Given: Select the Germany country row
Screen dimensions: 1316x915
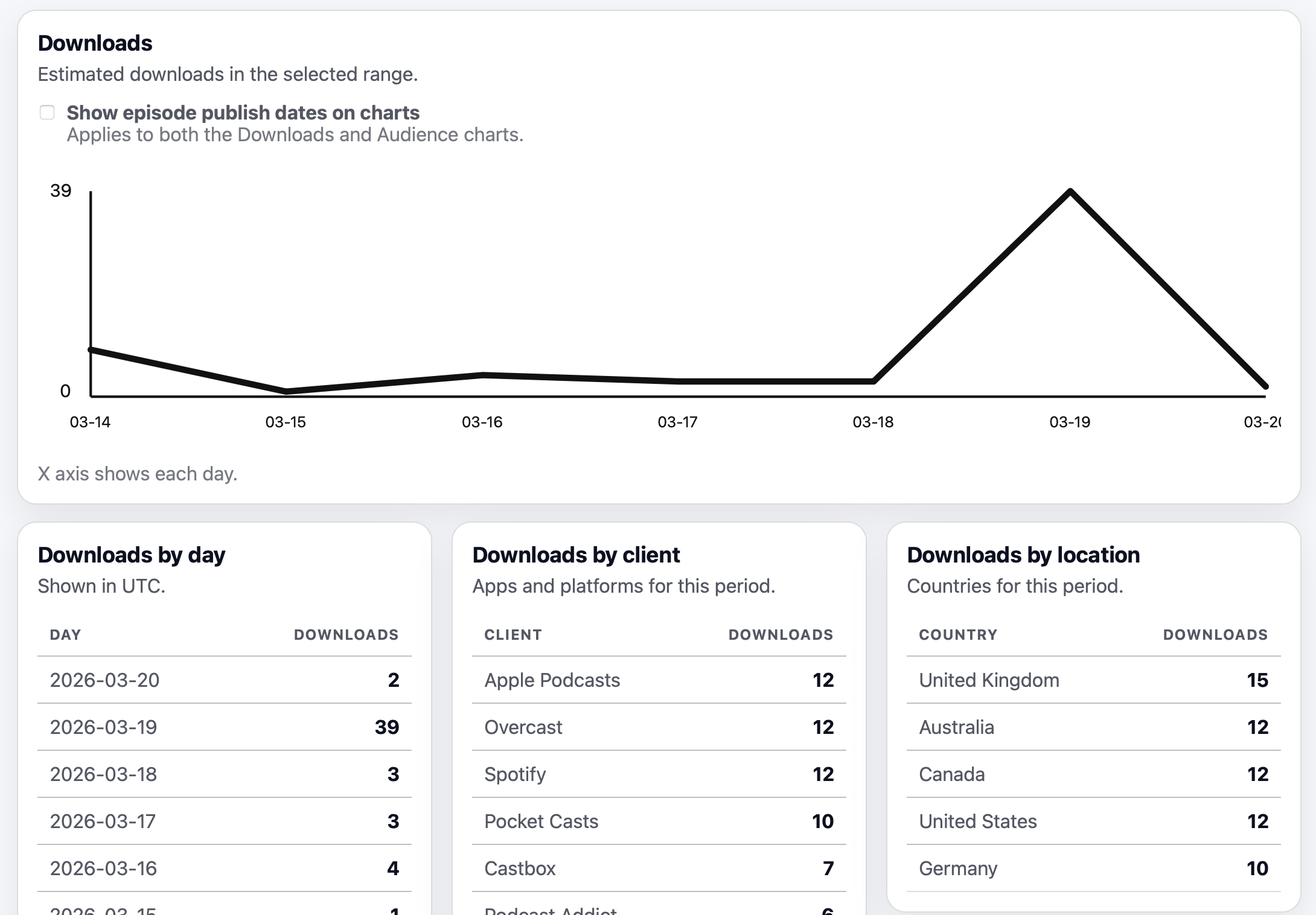Looking at the screenshot, I should tap(1093, 869).
